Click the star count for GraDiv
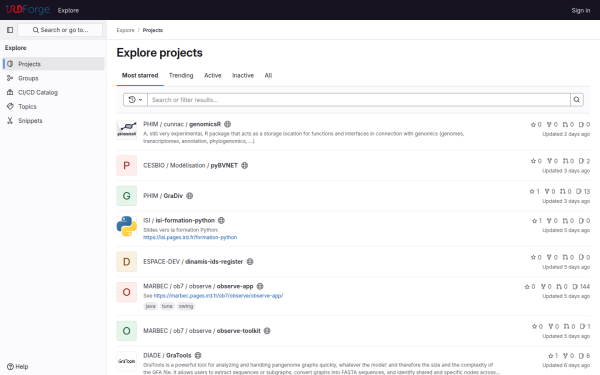The width and height of the screenshot is (600, 375). pos(535,191)
